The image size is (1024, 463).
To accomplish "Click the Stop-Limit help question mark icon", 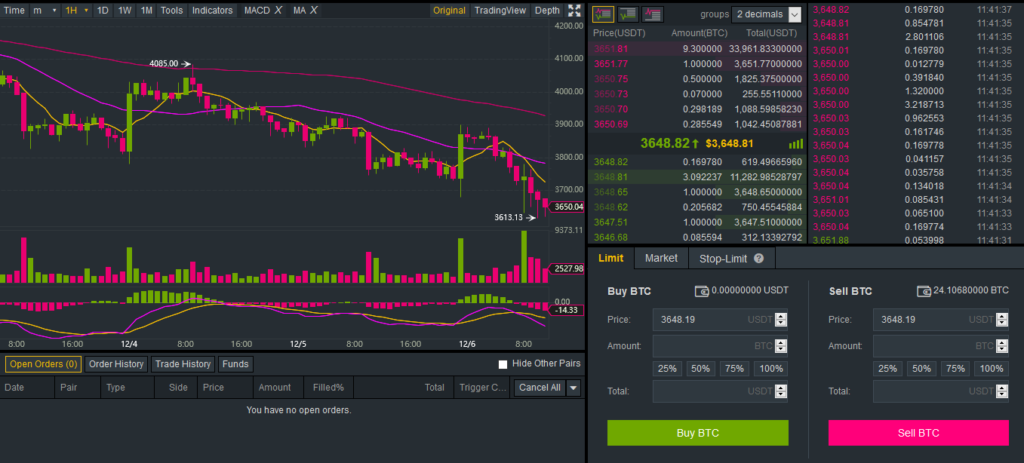I will (759, 258).
